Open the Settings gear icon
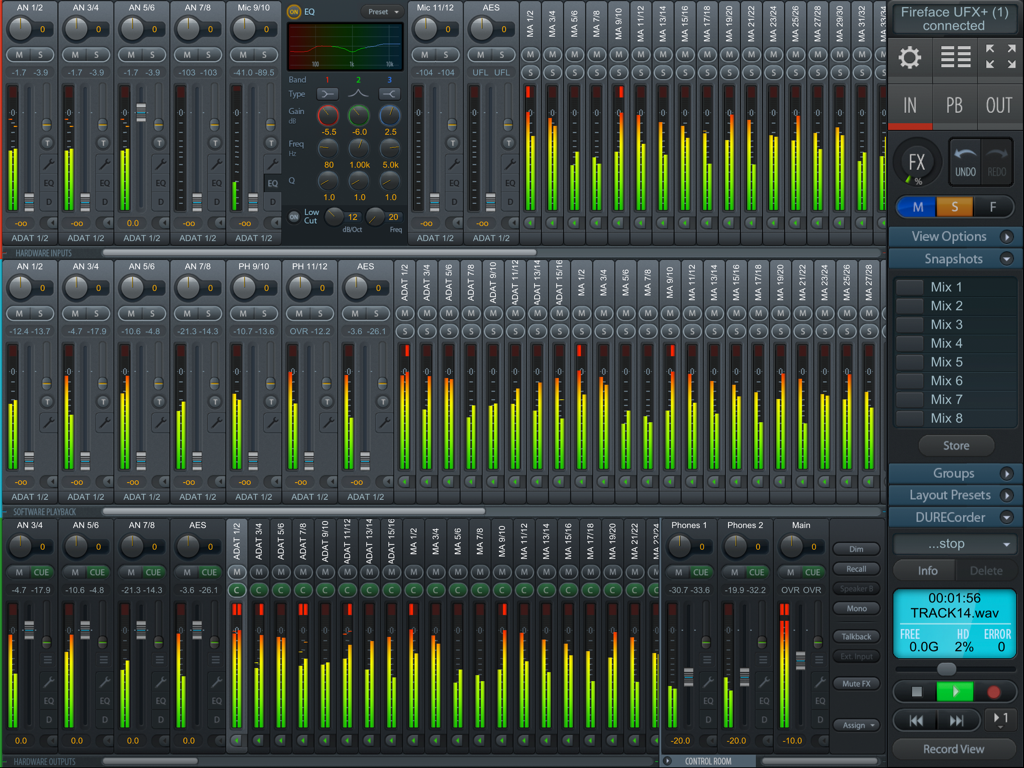This screenshot has width=1024, height=768. (x=909, y=58)
